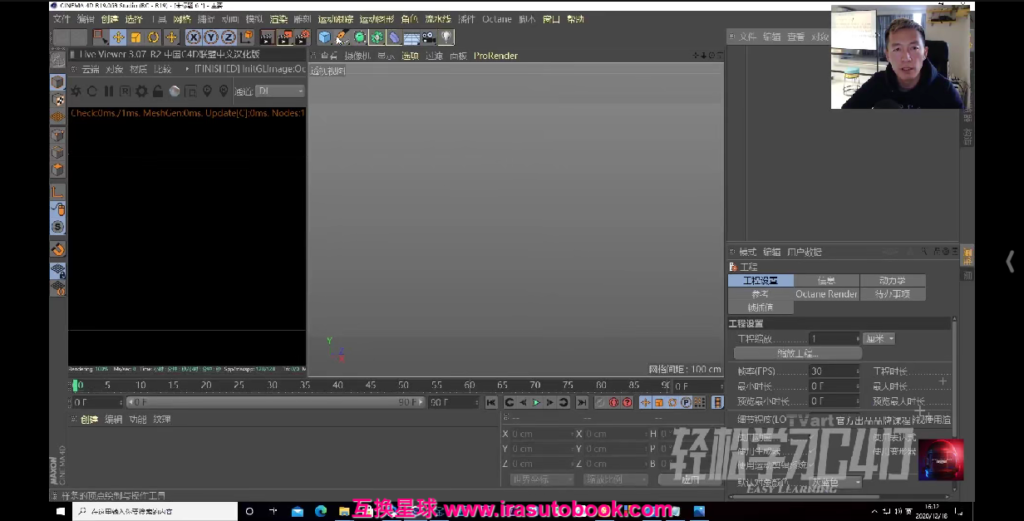Toggle the coordinate system icon
1024x521 pixels.
[x=246, y=37]
